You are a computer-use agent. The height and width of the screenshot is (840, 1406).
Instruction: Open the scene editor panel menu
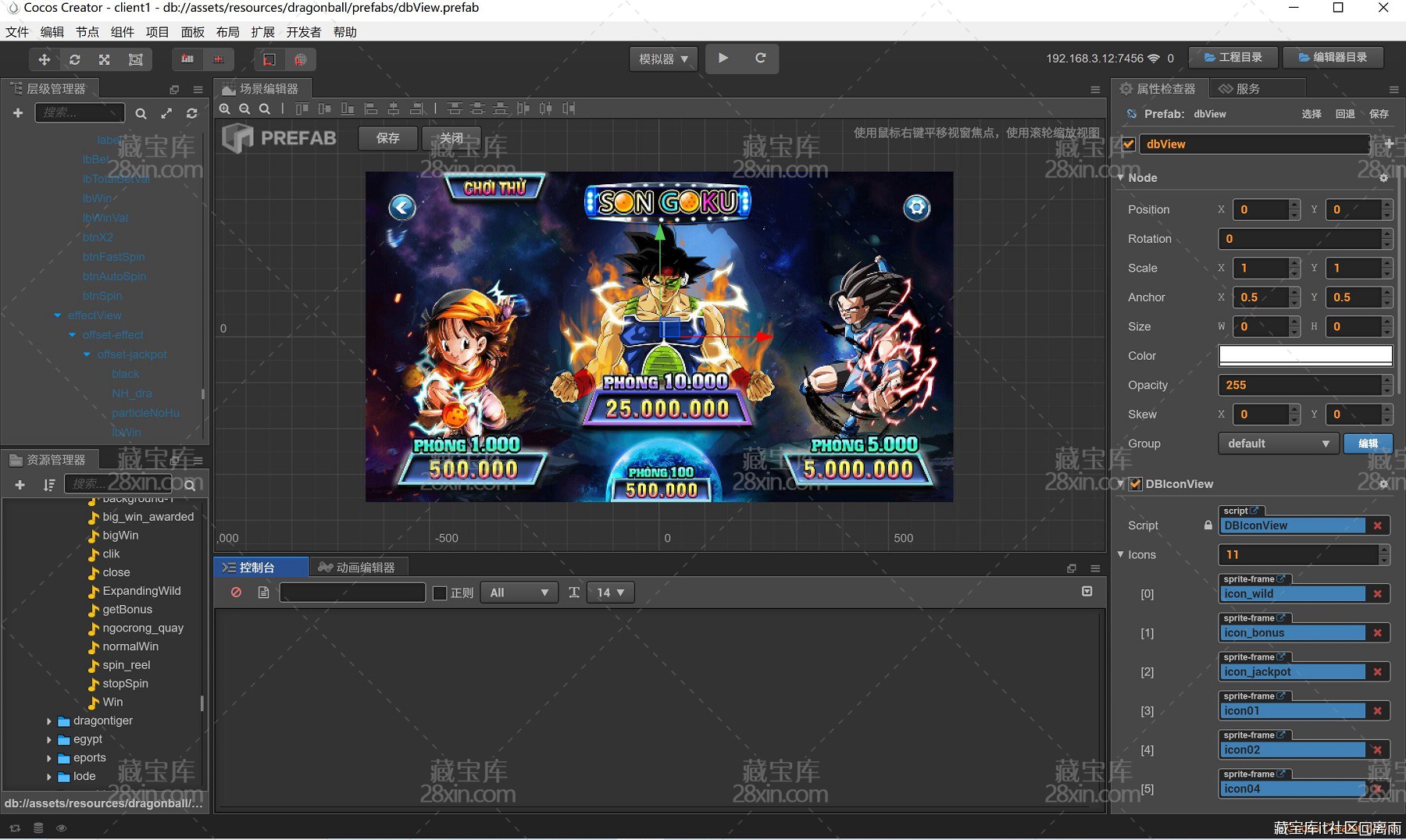click(x=1095, y=89)
